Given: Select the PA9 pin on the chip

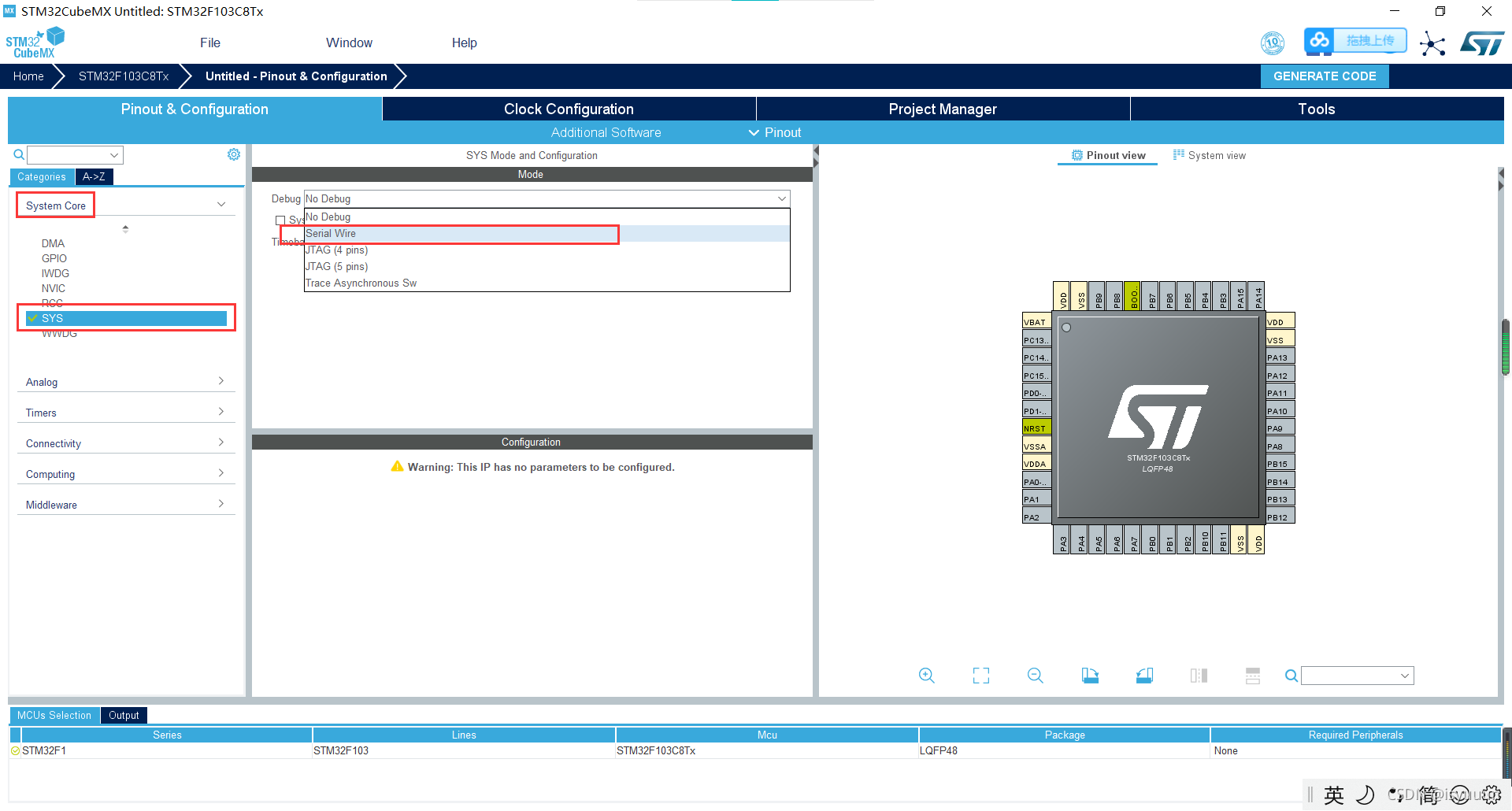Looking at the screenshot, I should 1280,428.
